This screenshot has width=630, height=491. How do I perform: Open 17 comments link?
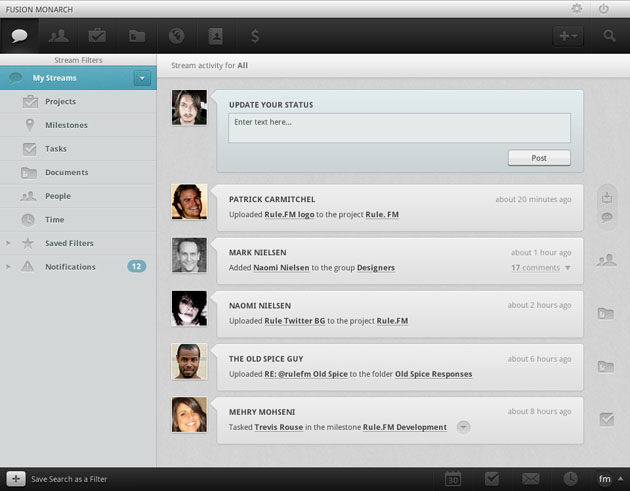pyautogui.click(x=536, y=268)
